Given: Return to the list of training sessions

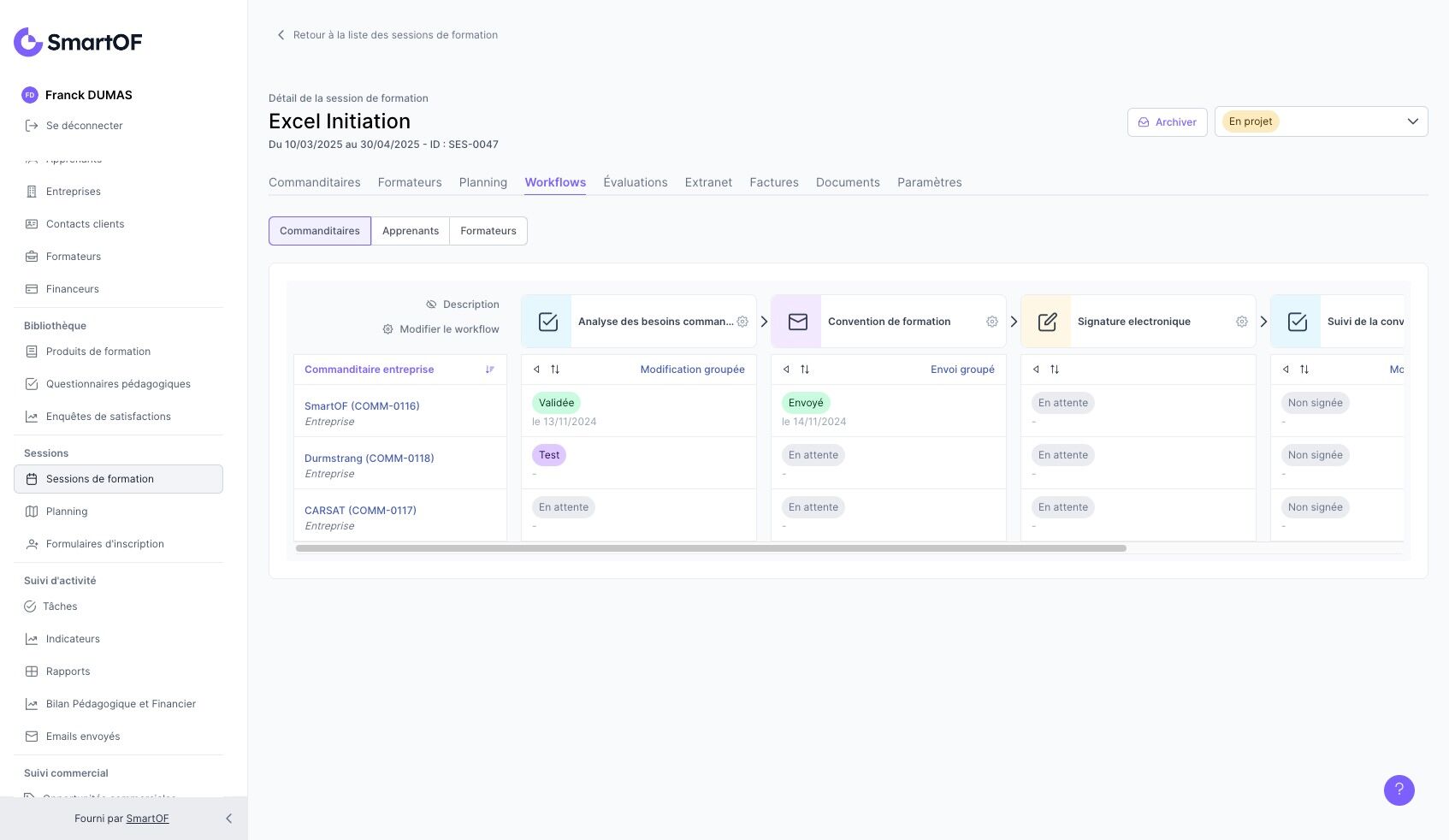Looking at the screenshot, I should tap(387, 35).
